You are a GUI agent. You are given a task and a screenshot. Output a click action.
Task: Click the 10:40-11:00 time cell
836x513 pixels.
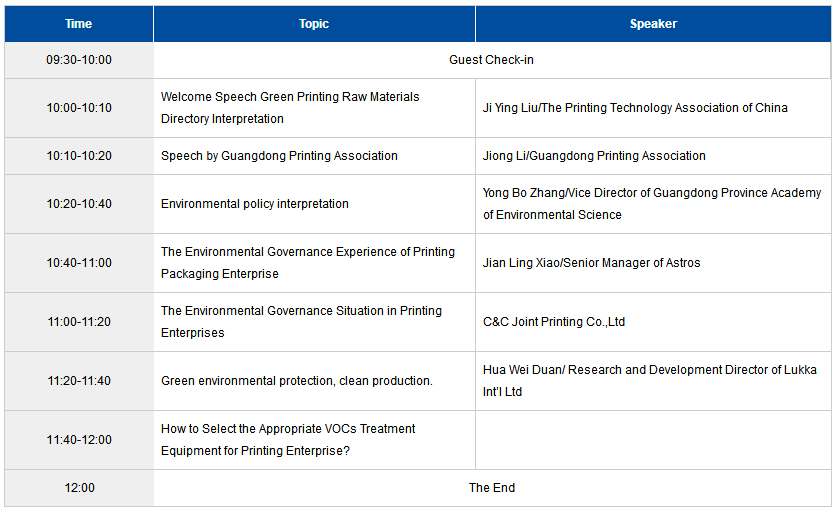79,263
